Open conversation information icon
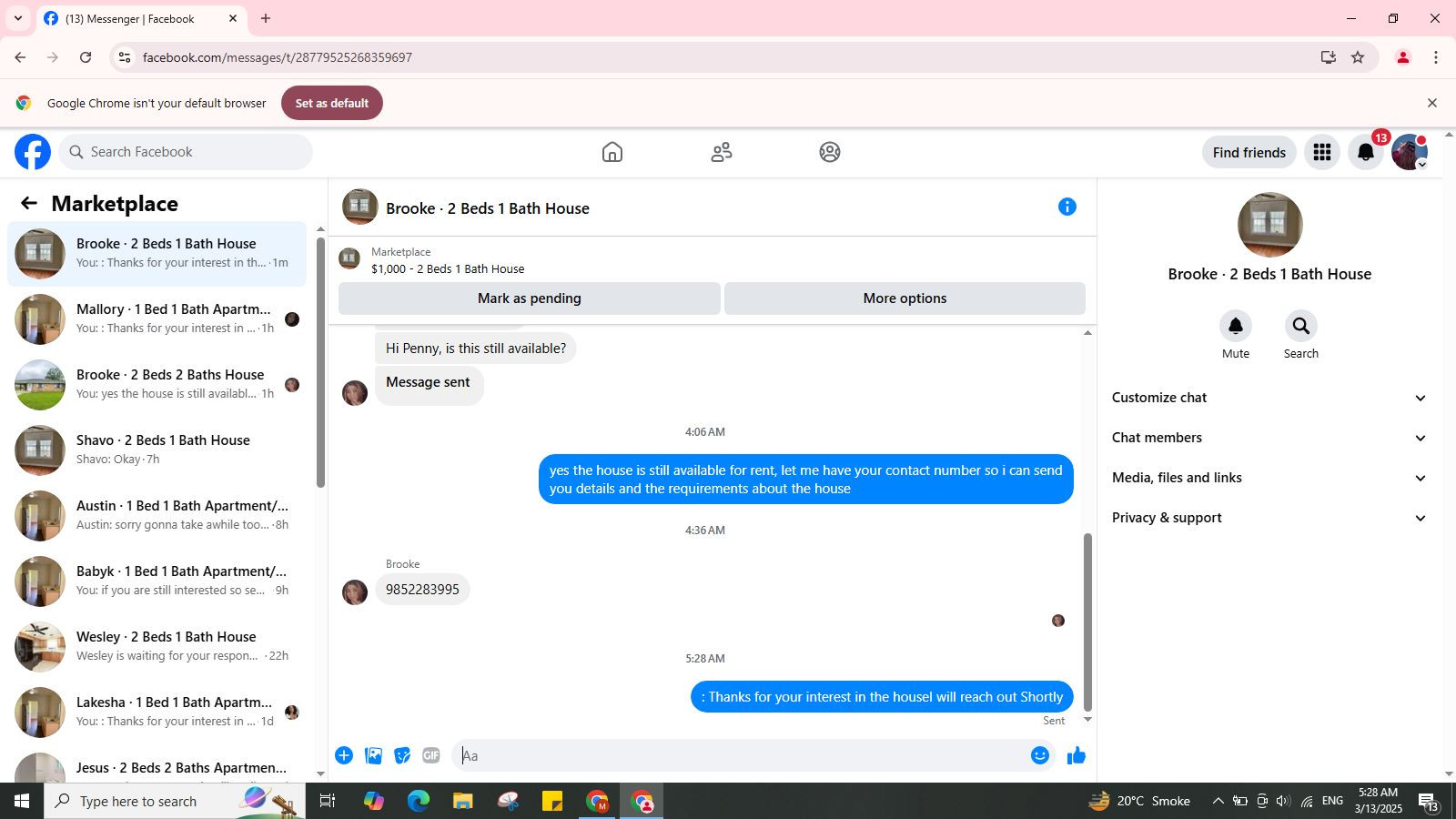Image resolution: width=1456 pixels, height=819 pixels. (x=1067, y=207)
